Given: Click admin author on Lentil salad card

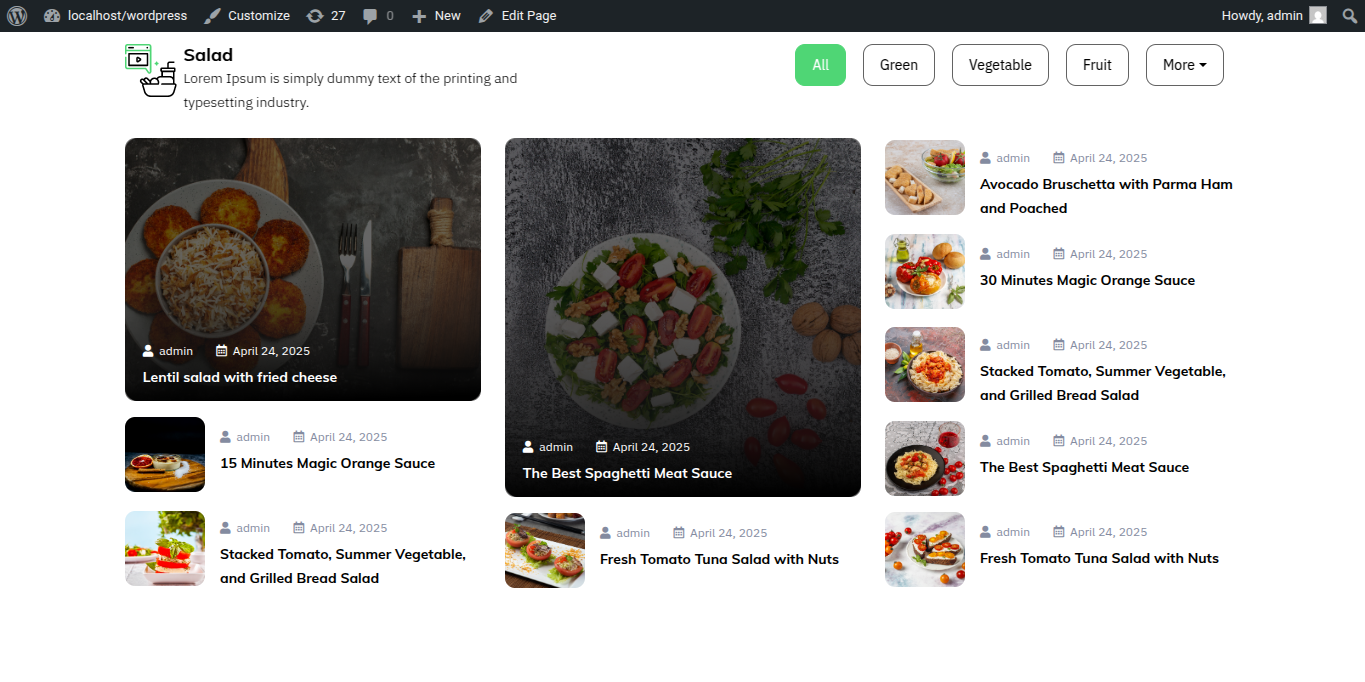Looking at the screenshot, I should tap(176, 351).
